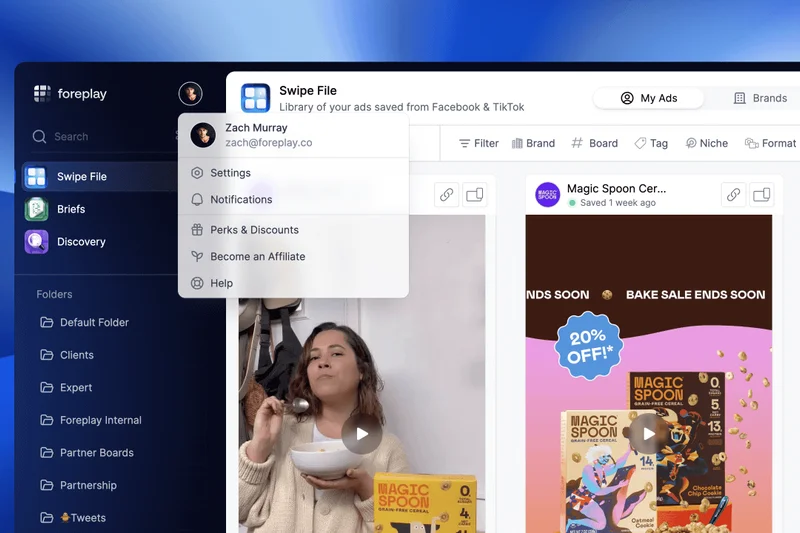
Task: Open the Tag filter dropdown
Action: (x=651, y=143)
